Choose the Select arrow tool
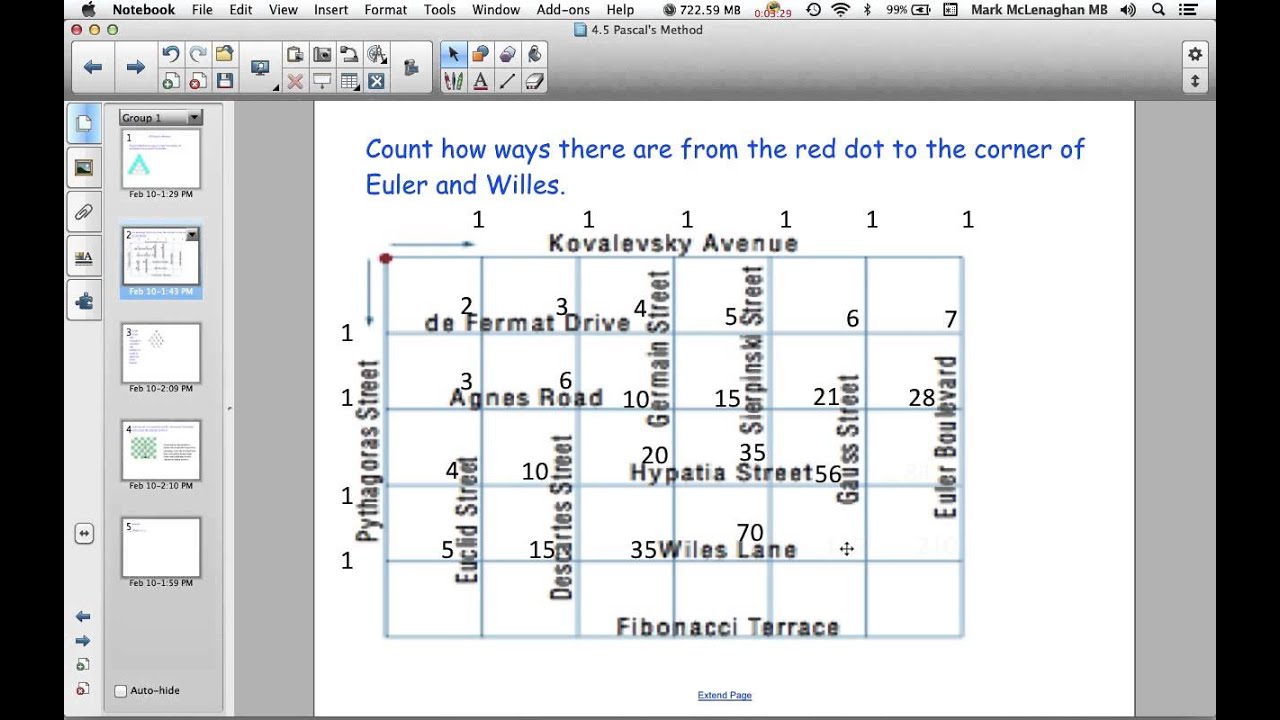 pos(453,54)
